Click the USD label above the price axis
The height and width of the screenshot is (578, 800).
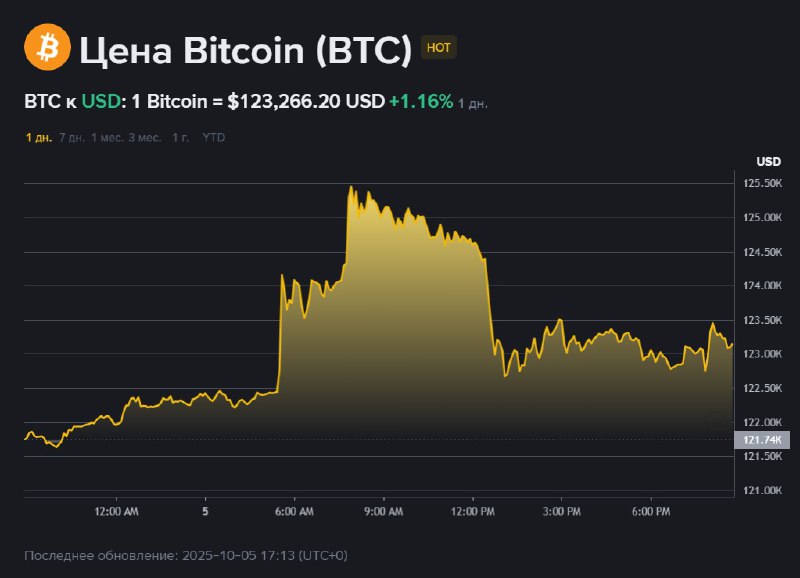click(x=768, y=162)
